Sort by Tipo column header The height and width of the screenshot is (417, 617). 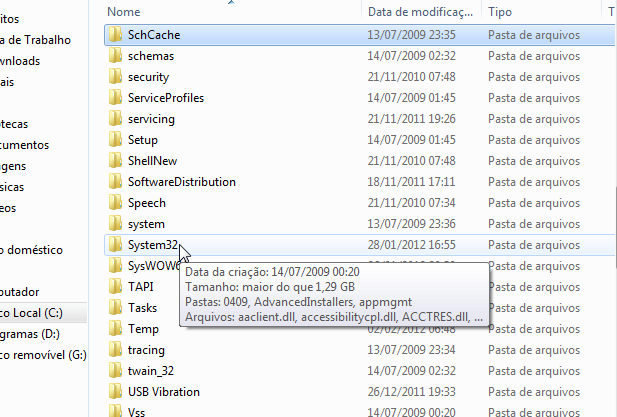click(x=540, y=11)
